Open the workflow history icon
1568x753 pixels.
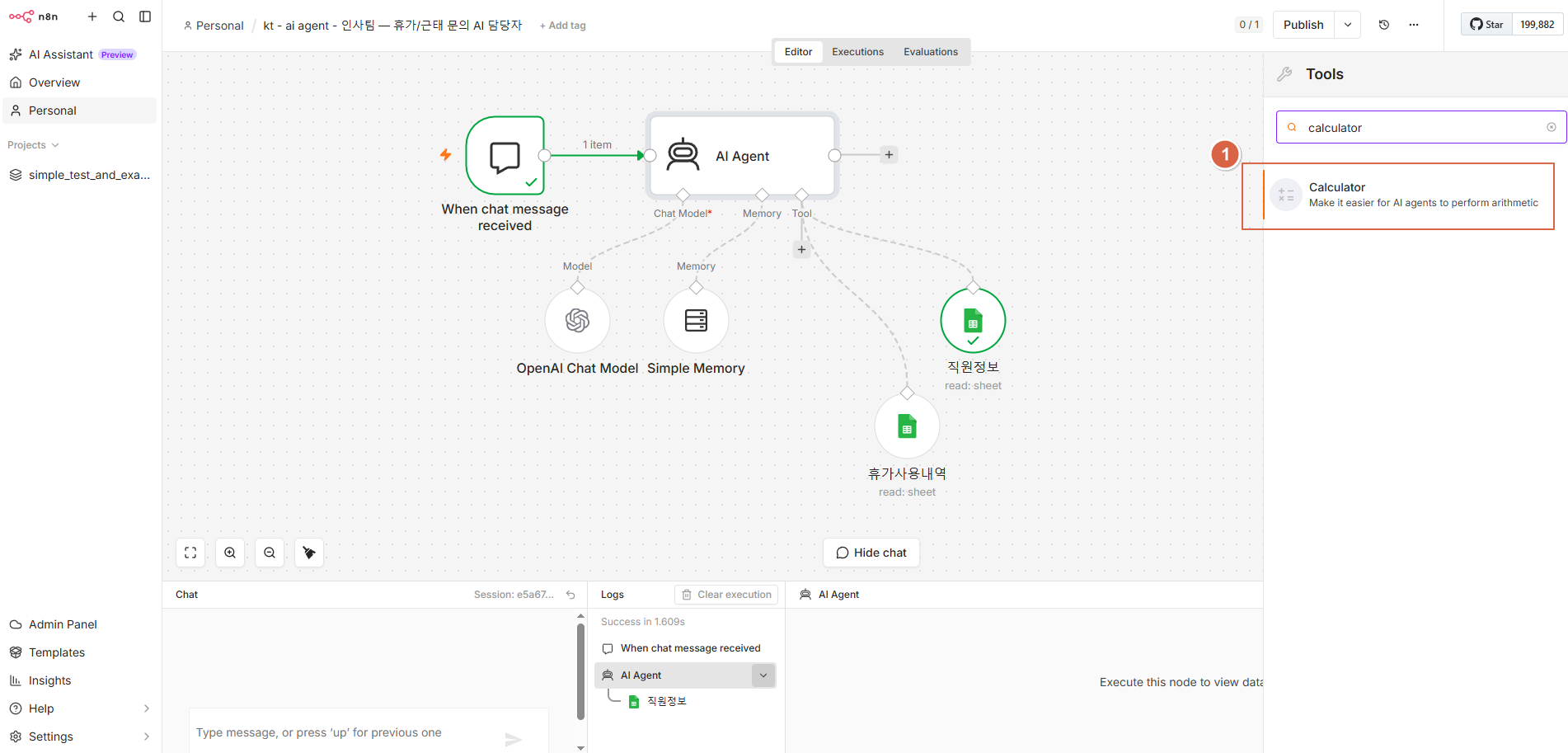point(1384,25)
